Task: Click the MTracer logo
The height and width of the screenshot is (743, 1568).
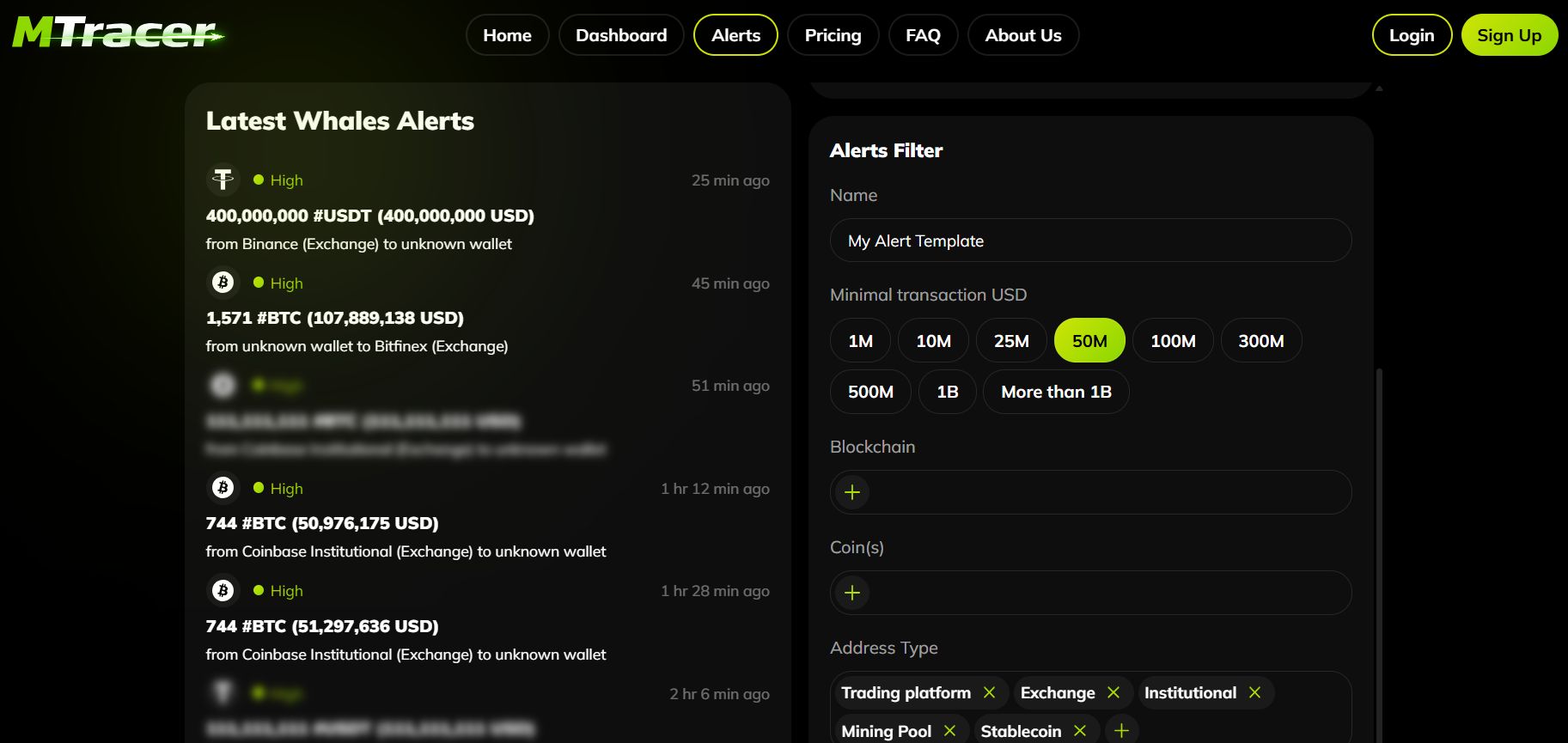Action: [119, 33]
